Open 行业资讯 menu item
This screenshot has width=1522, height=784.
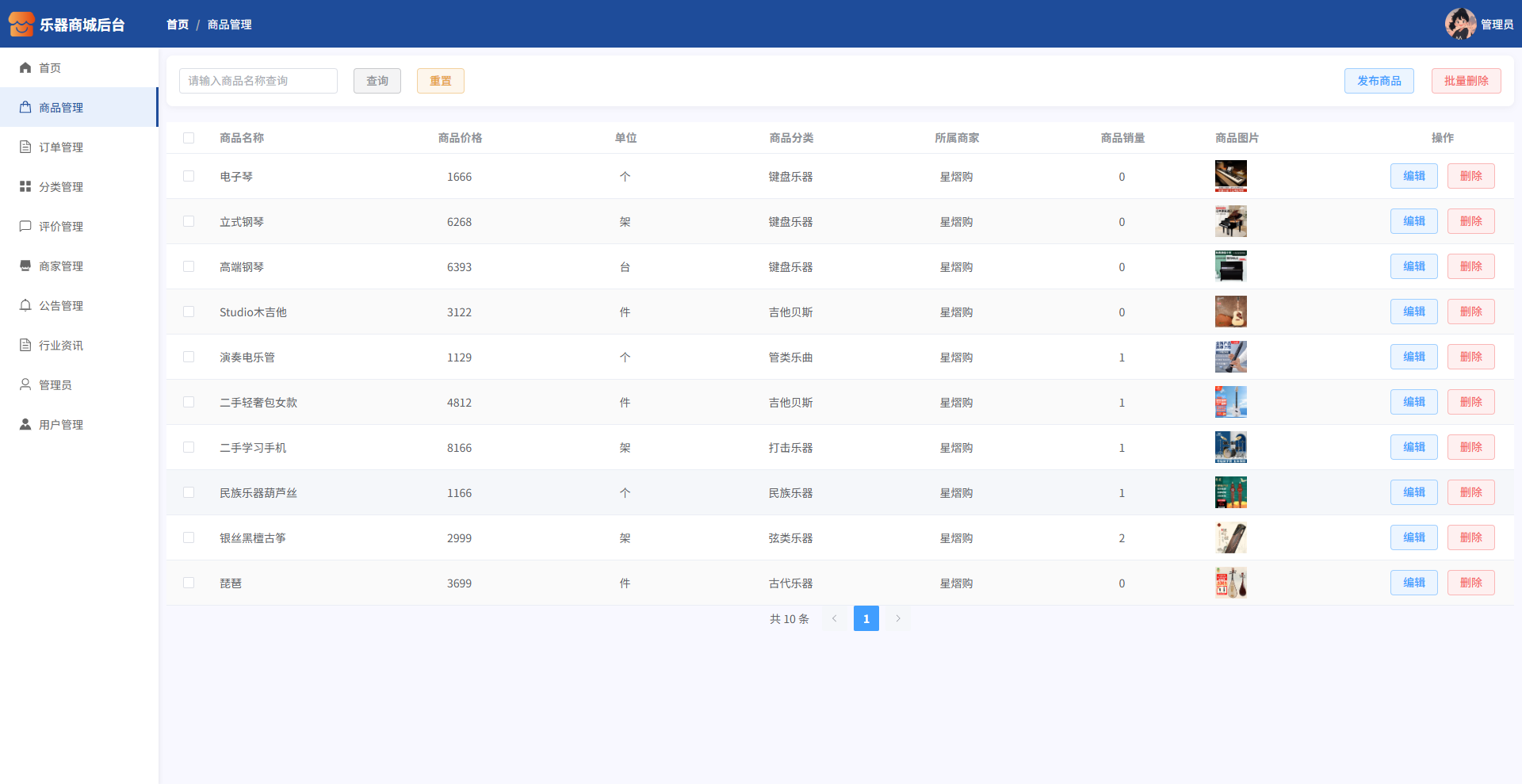coord(61,346)
